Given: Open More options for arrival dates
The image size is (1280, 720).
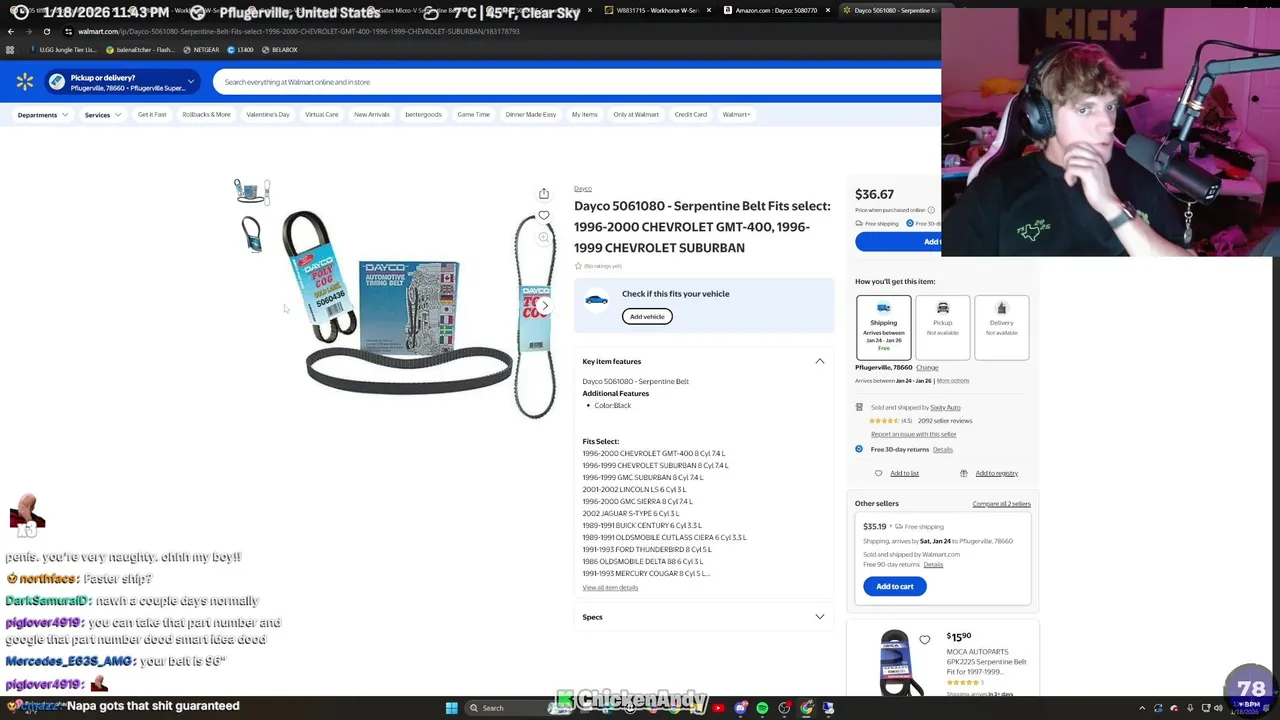Looking at the screenshot, I should coord(953,380).
